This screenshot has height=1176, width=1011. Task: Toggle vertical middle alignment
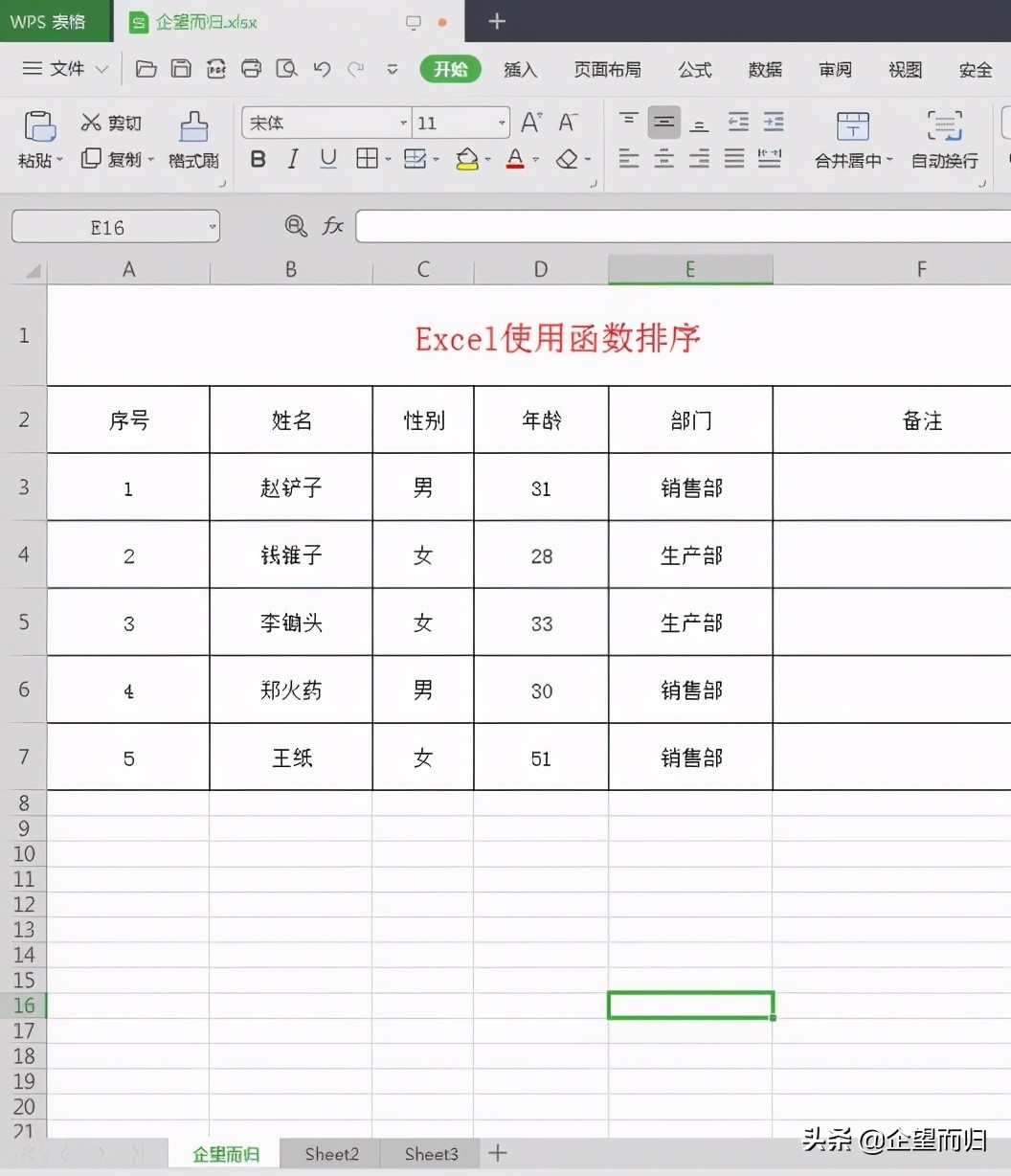664,123
